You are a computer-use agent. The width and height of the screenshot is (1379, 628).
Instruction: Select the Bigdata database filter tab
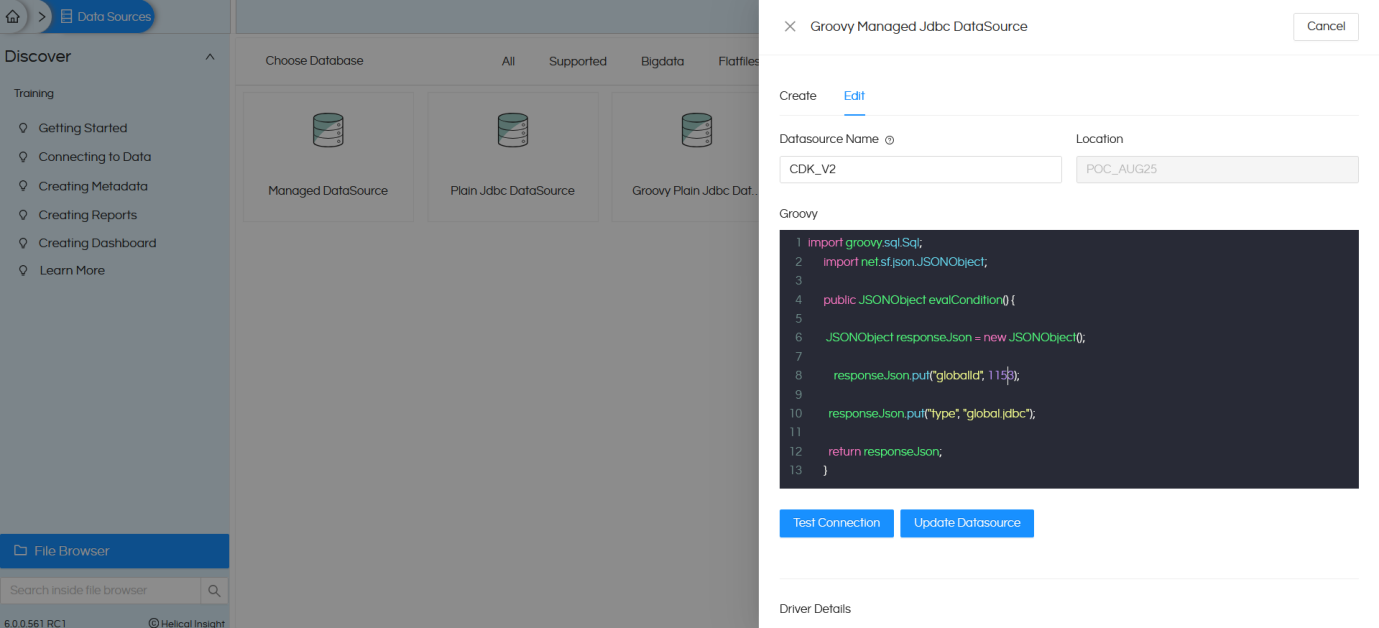coord(662,61)
